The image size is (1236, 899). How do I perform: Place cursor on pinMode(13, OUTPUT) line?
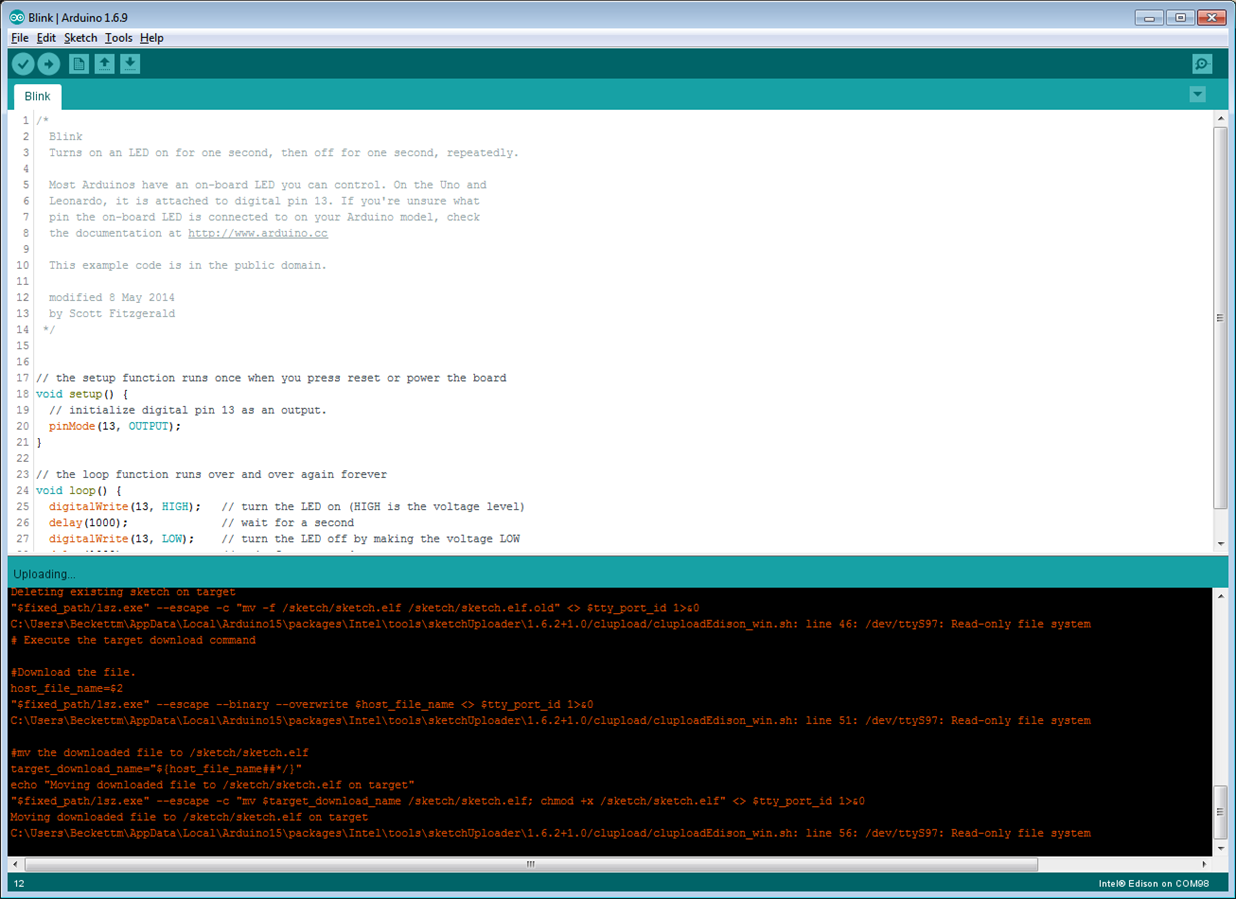pos(115,426)
